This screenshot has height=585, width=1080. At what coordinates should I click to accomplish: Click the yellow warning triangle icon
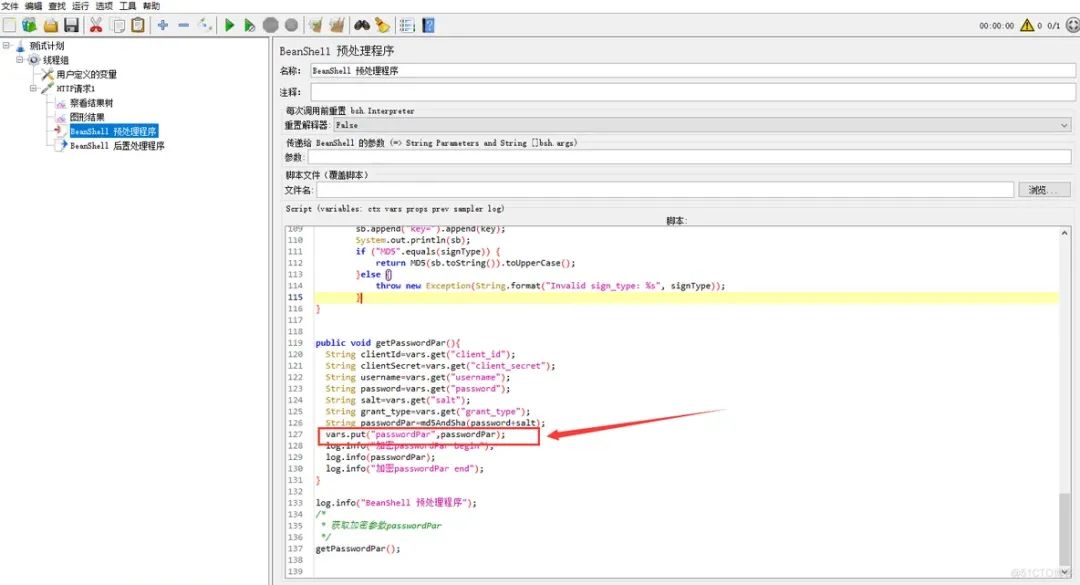click(1027, 25)
